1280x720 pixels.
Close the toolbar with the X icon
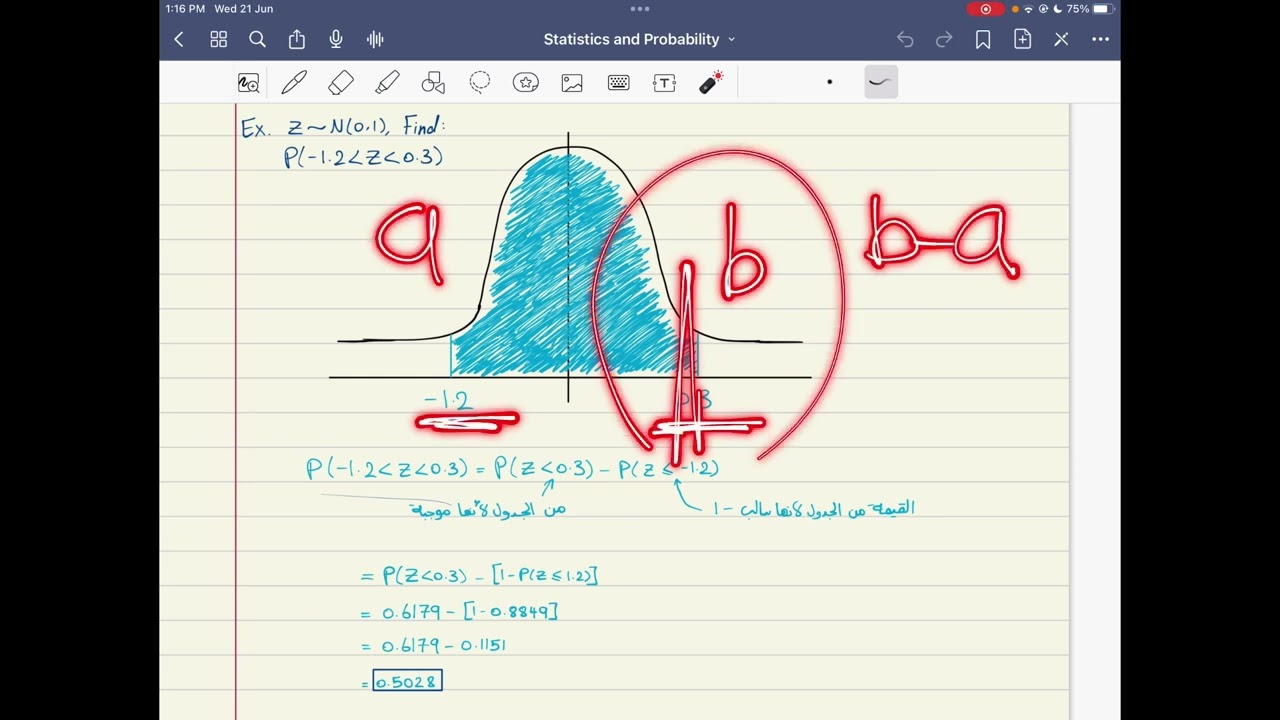tap(1061, 39)
